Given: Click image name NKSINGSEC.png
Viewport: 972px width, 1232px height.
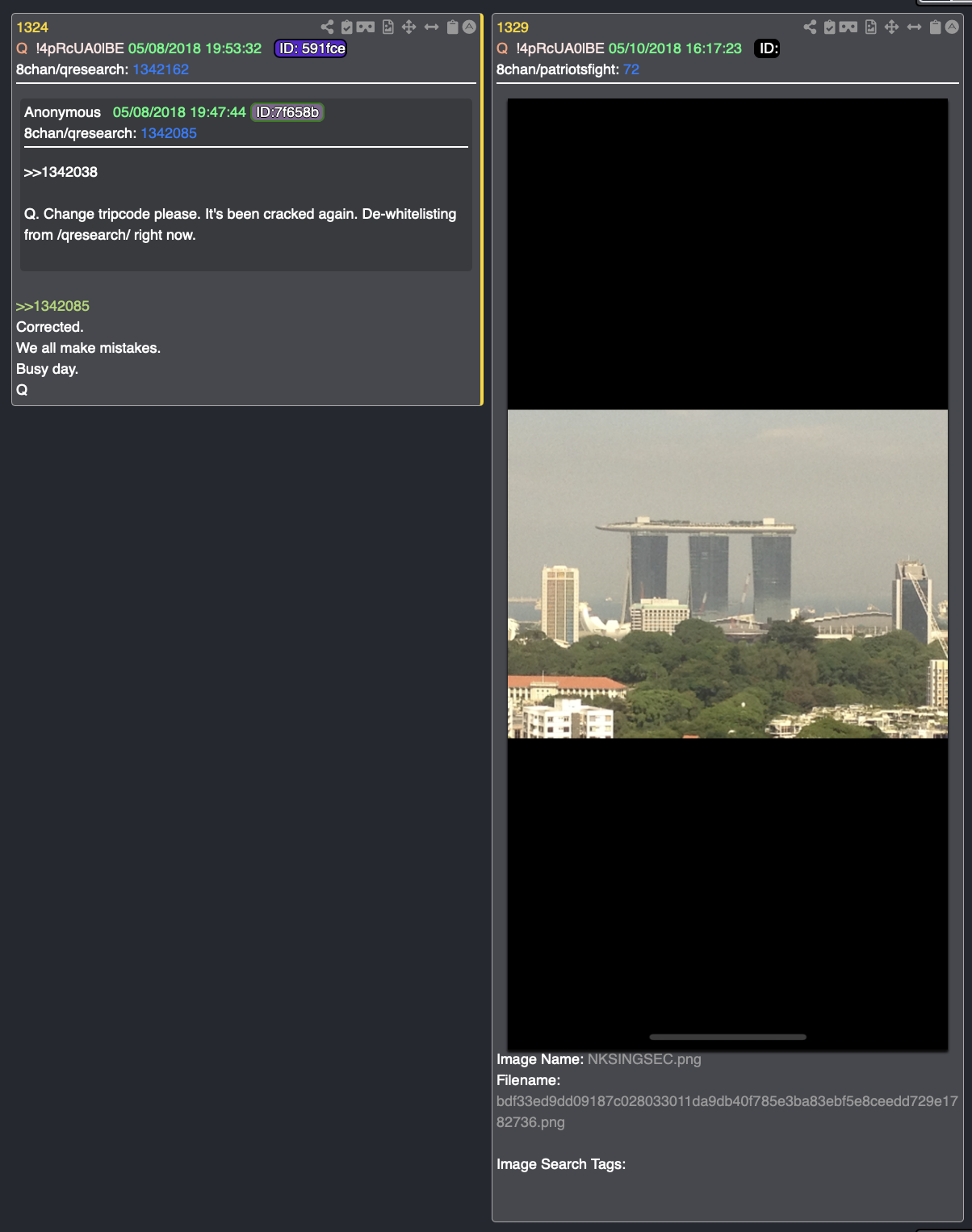Looking at the screenshot, I should [x=644, y=1059].
